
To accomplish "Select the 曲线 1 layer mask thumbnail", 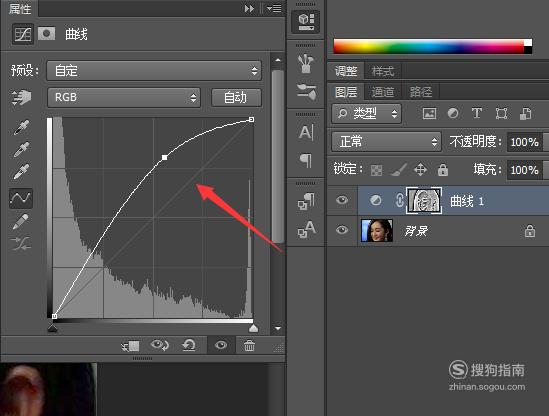I will 424,201.
